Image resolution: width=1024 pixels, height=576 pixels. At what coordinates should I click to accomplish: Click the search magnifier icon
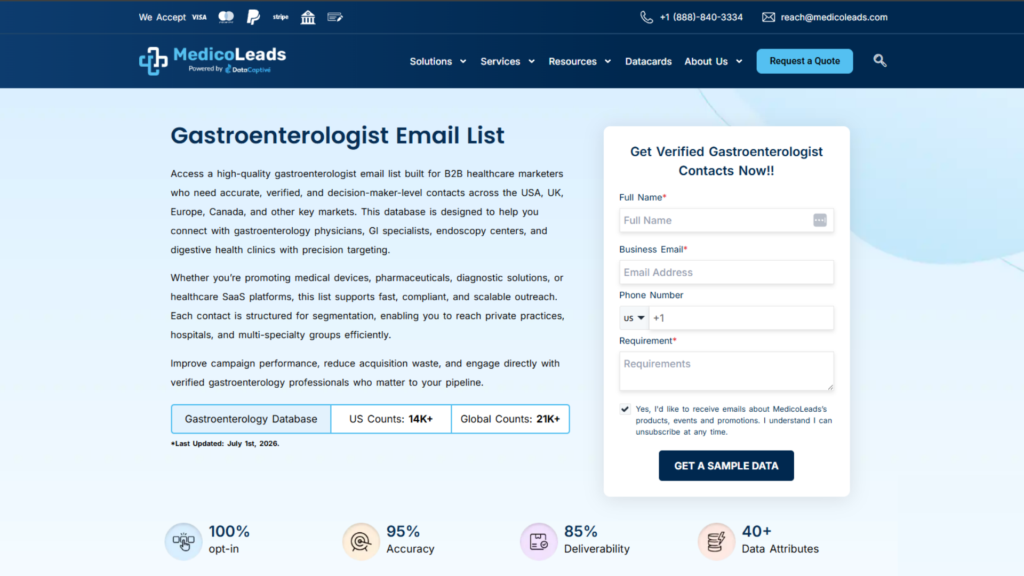[880, 61]
